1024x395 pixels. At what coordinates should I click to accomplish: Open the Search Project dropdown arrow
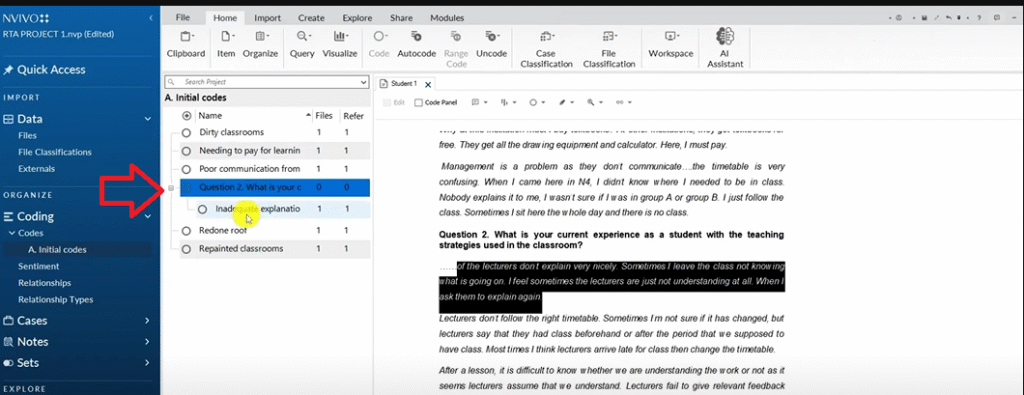point(364,83)
